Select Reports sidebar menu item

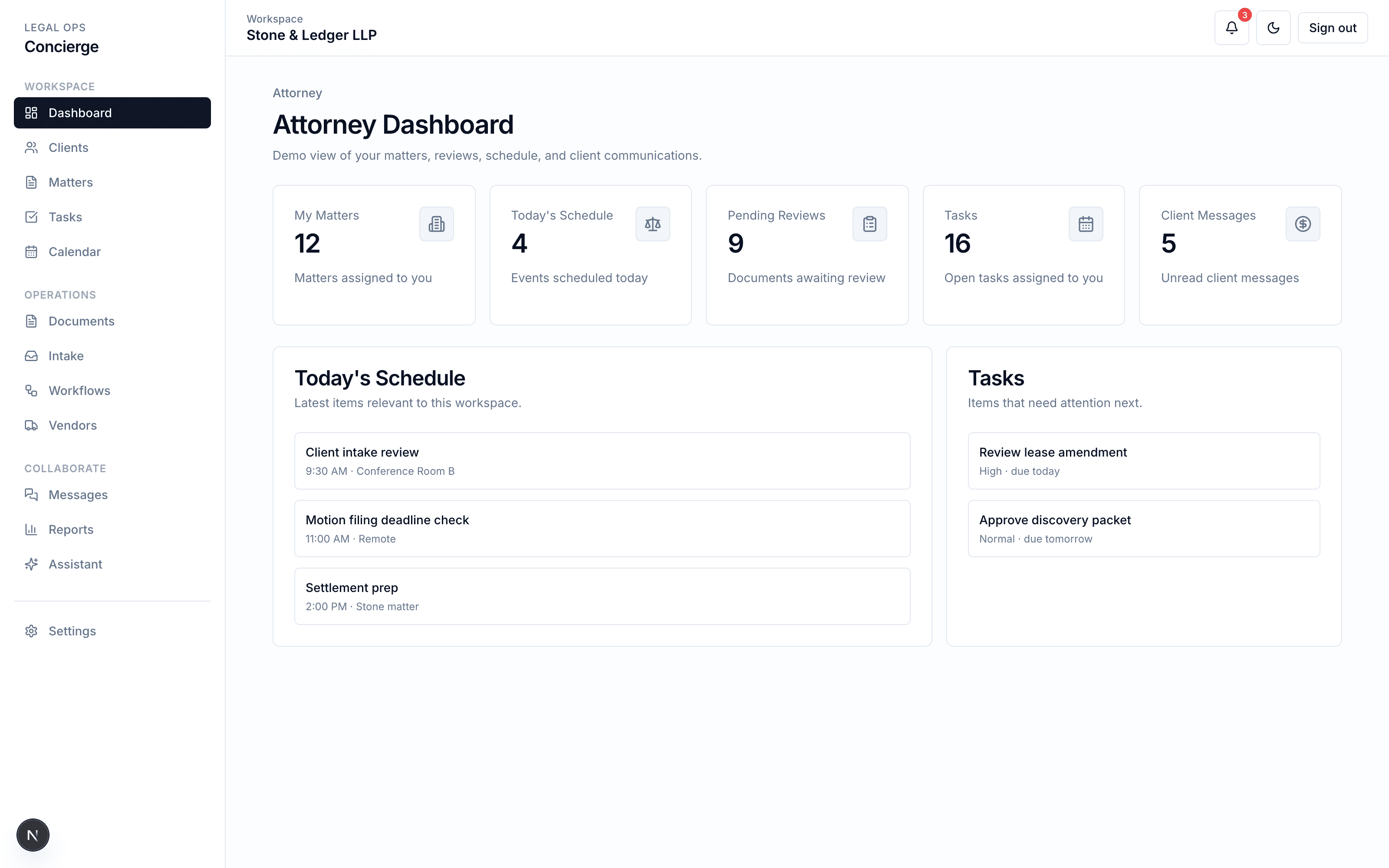pyautogui.click(x=112, y=529)
